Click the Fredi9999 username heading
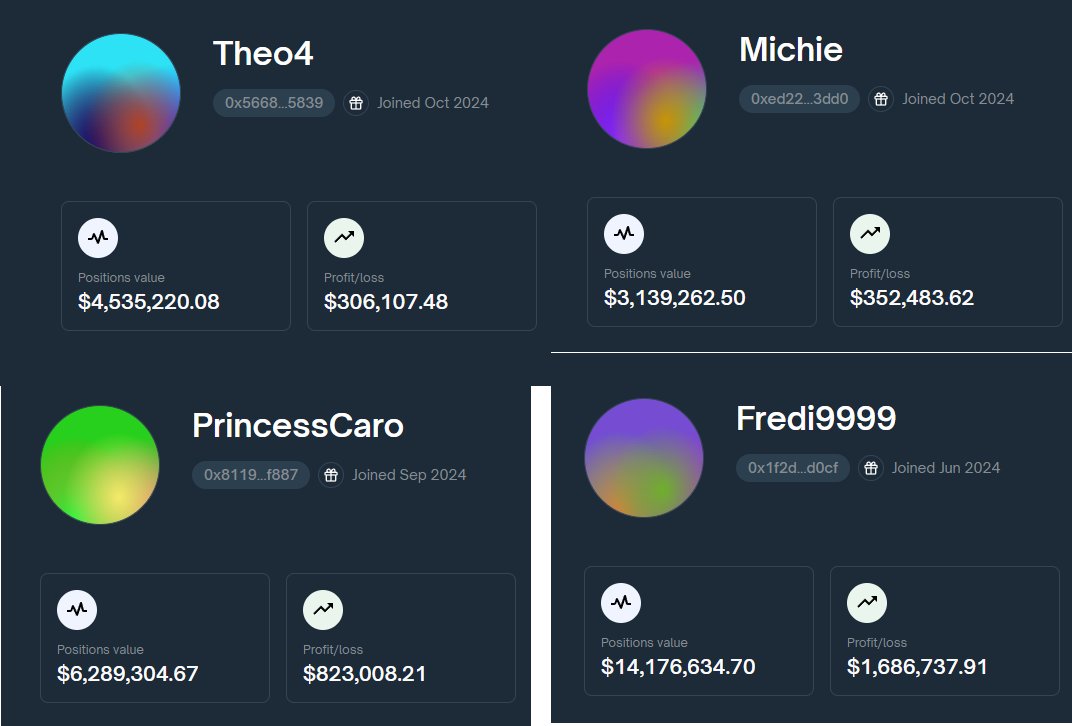Screen dimensions: 1072x726 816,418
